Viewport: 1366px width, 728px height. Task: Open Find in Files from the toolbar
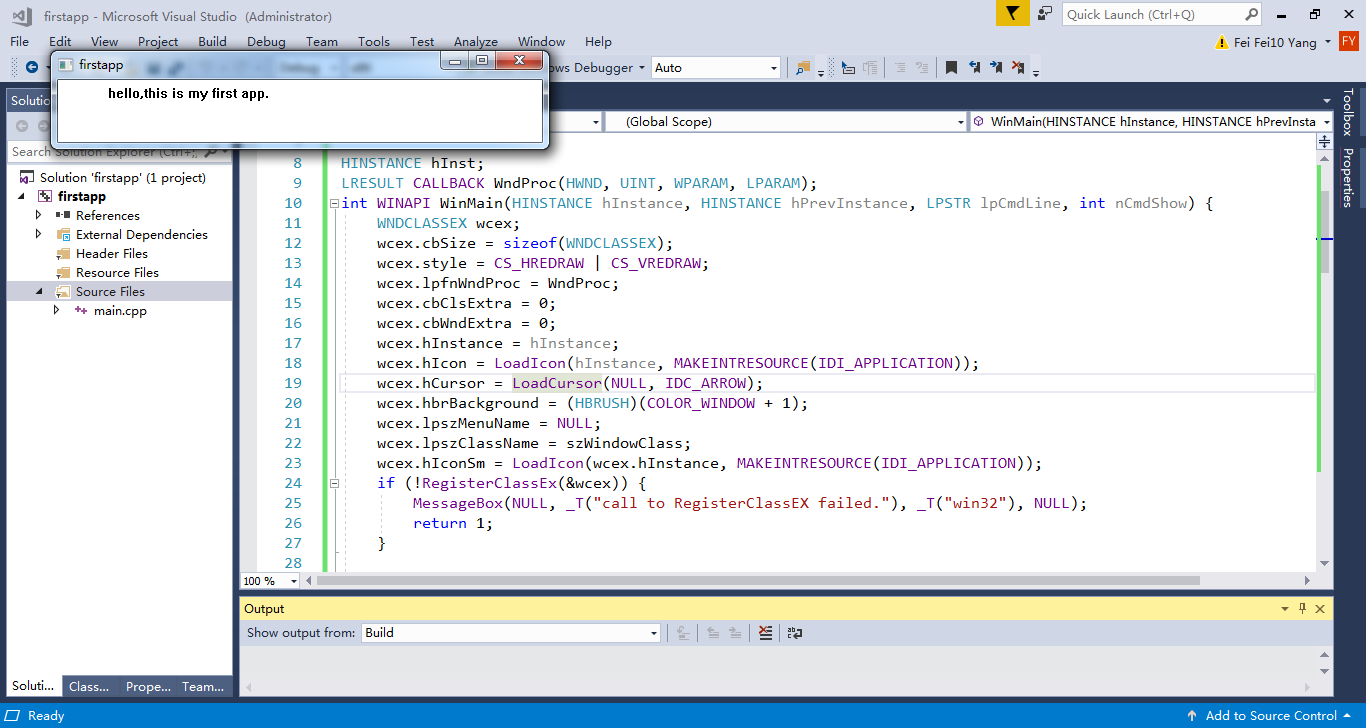point(802,67)
